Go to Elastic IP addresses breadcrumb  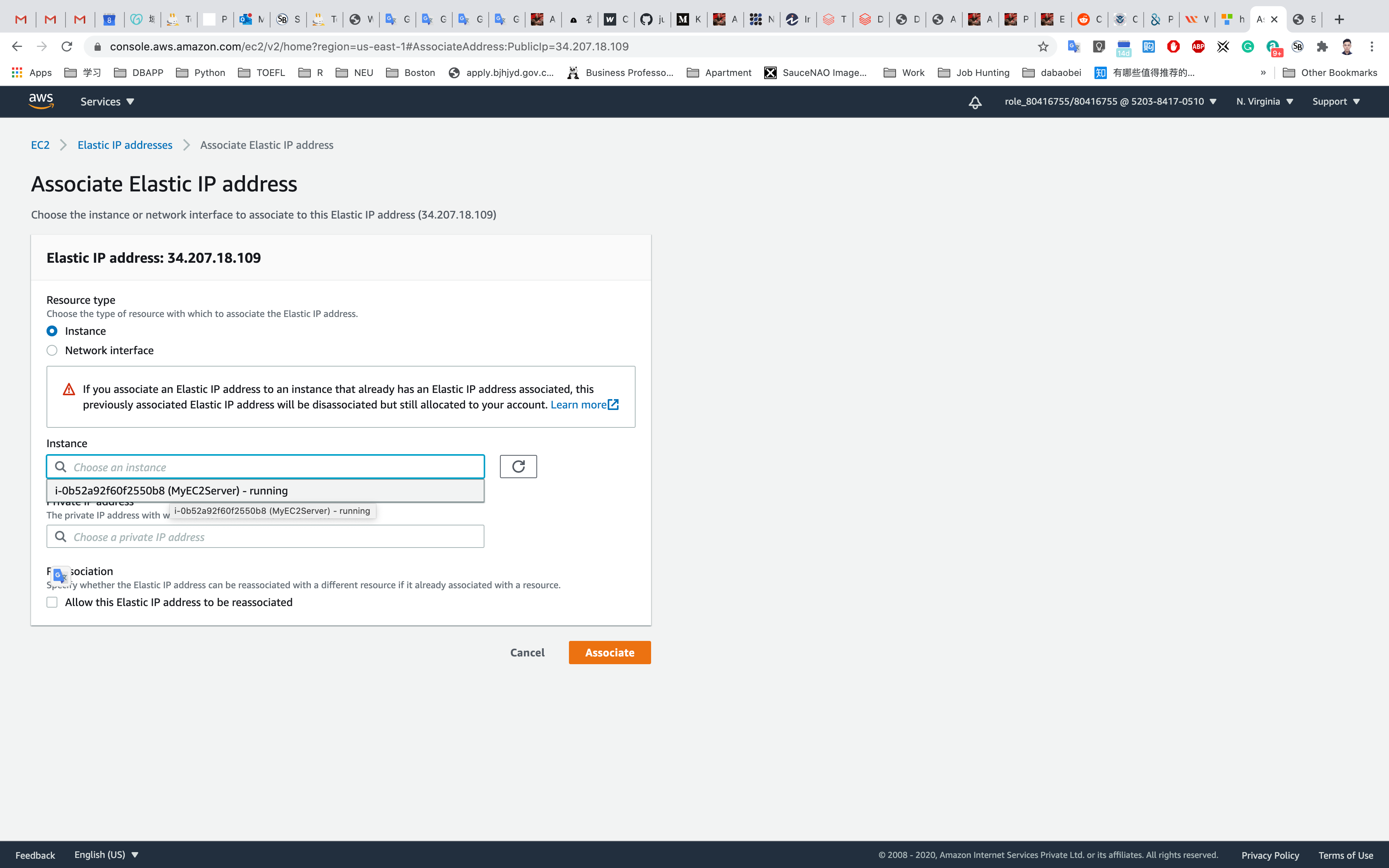tap(124, 145)
